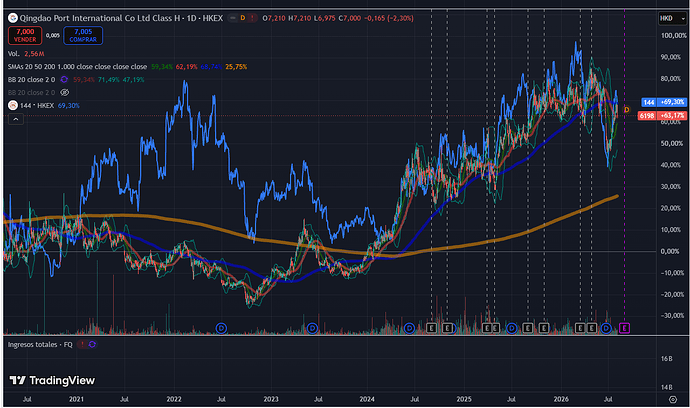Click the dividend D marker above Jul 2022
690x408 pixels.
point(221,328)
